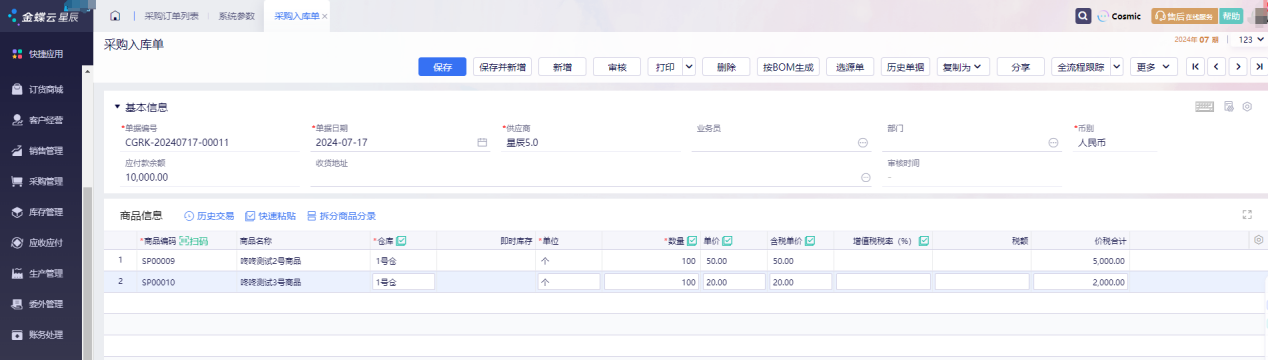This screenshot has height=360, width=1268.
Task: Go to the next record
Action: (x=1238, y=66)
